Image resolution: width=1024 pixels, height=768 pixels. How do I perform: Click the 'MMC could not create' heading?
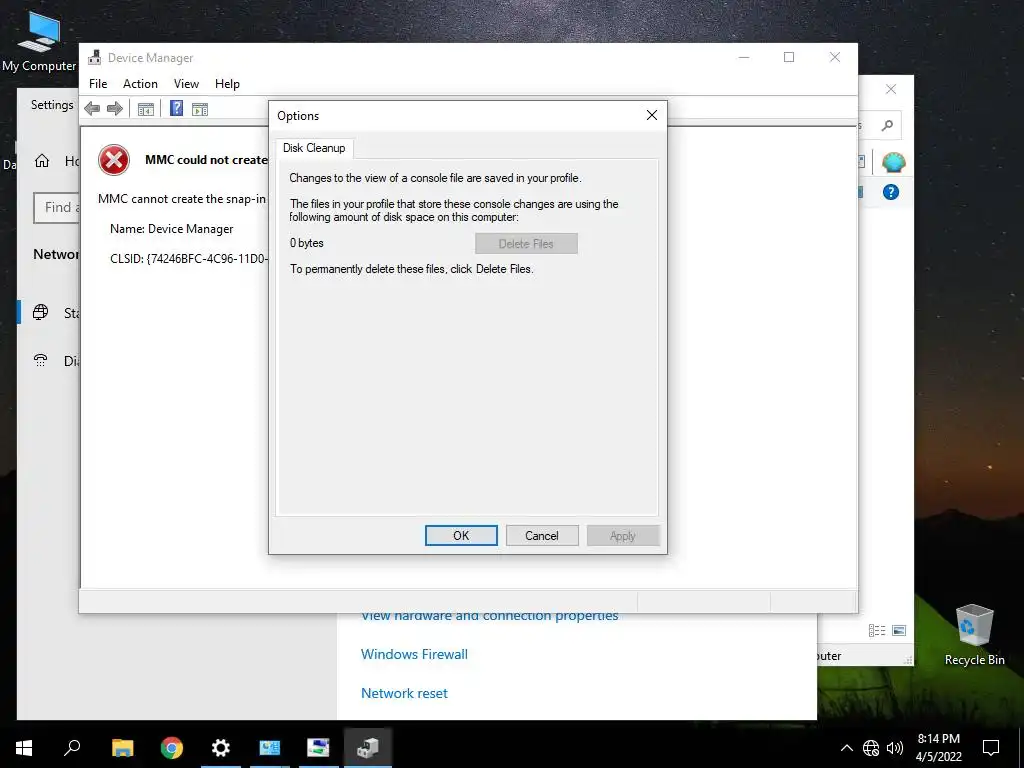[206, 160]
